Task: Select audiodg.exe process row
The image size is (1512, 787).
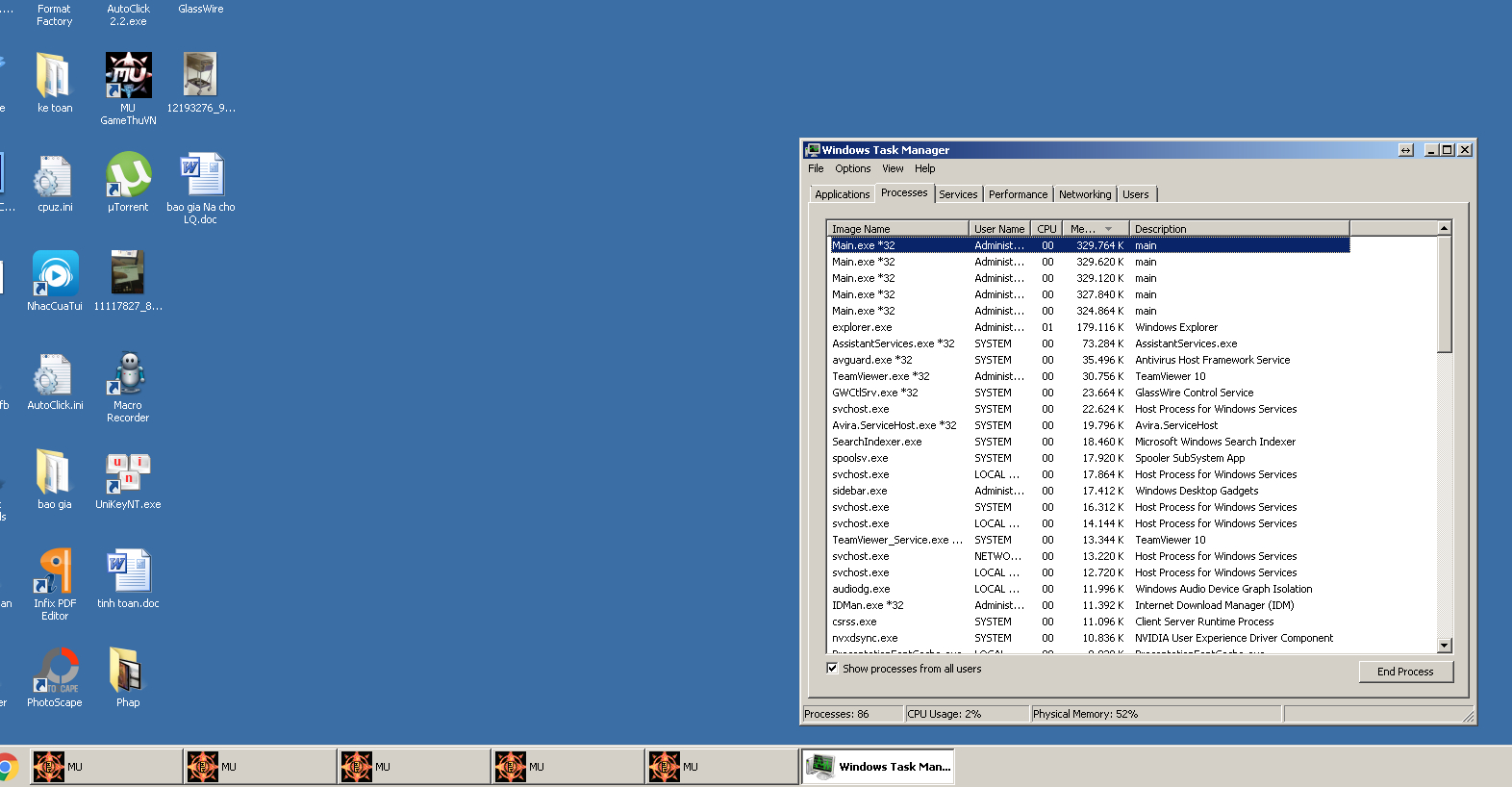Action: click(x=1090, y=589)
